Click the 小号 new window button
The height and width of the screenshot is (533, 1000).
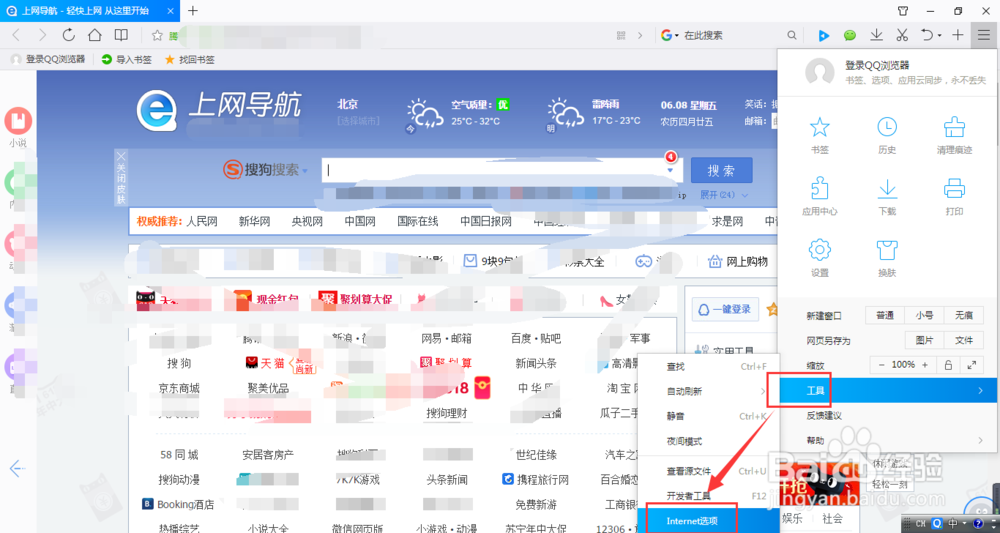click(x=924, y=316)
